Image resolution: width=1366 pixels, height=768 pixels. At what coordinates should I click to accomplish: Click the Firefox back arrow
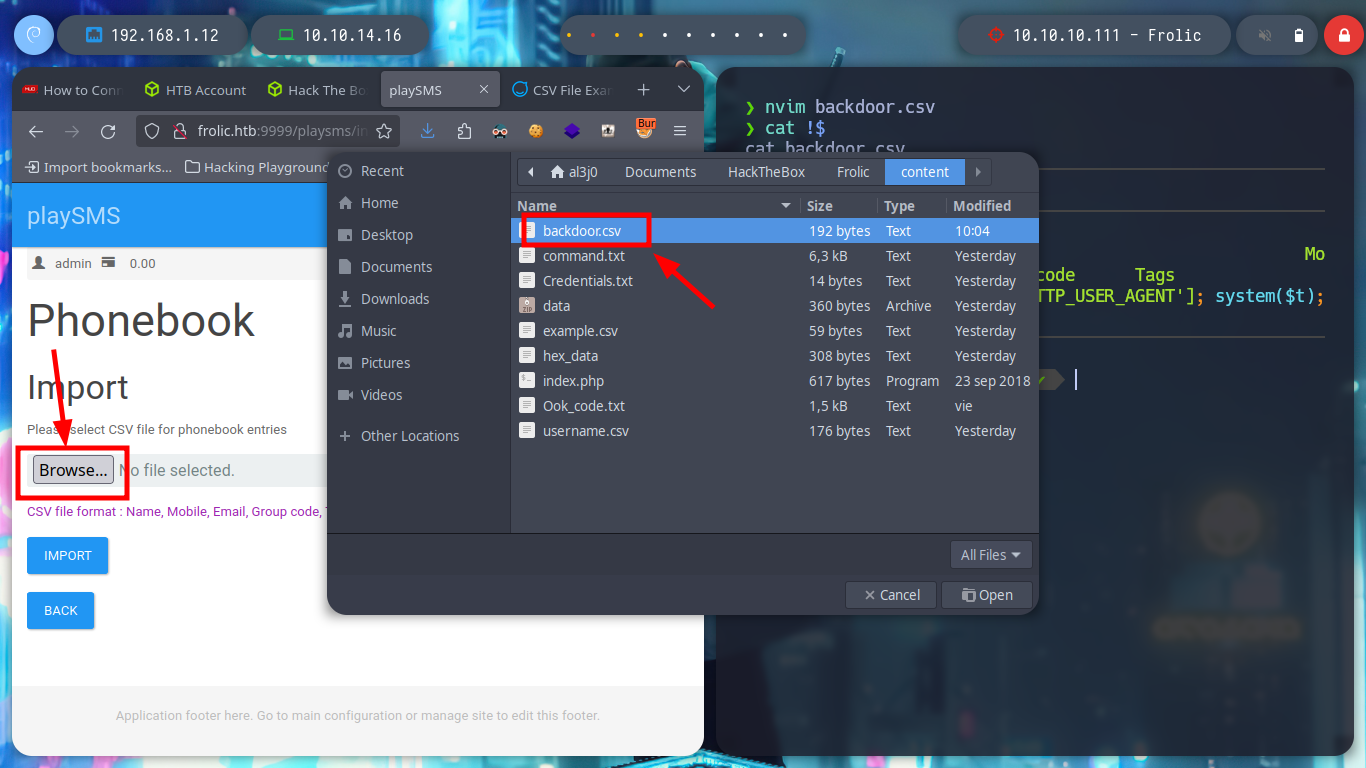point(36,131)
